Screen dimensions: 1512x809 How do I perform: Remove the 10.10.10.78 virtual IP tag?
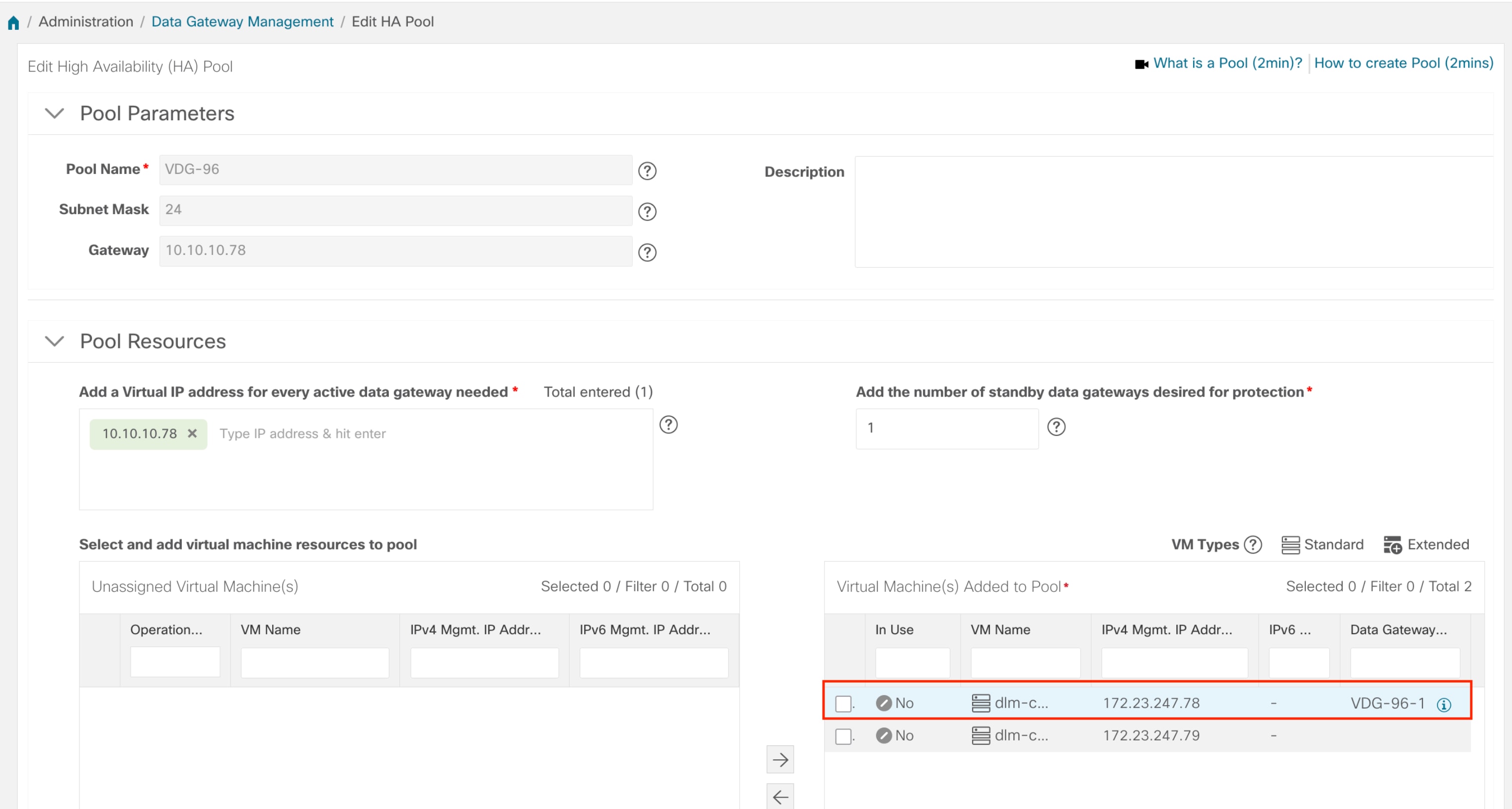click(192, 433)
